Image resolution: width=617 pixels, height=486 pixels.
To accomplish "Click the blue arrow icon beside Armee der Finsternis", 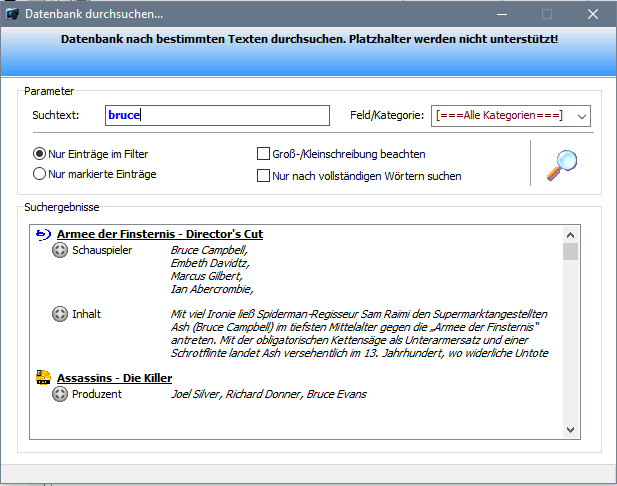I will pyautogui.click(x=43, y=234).
